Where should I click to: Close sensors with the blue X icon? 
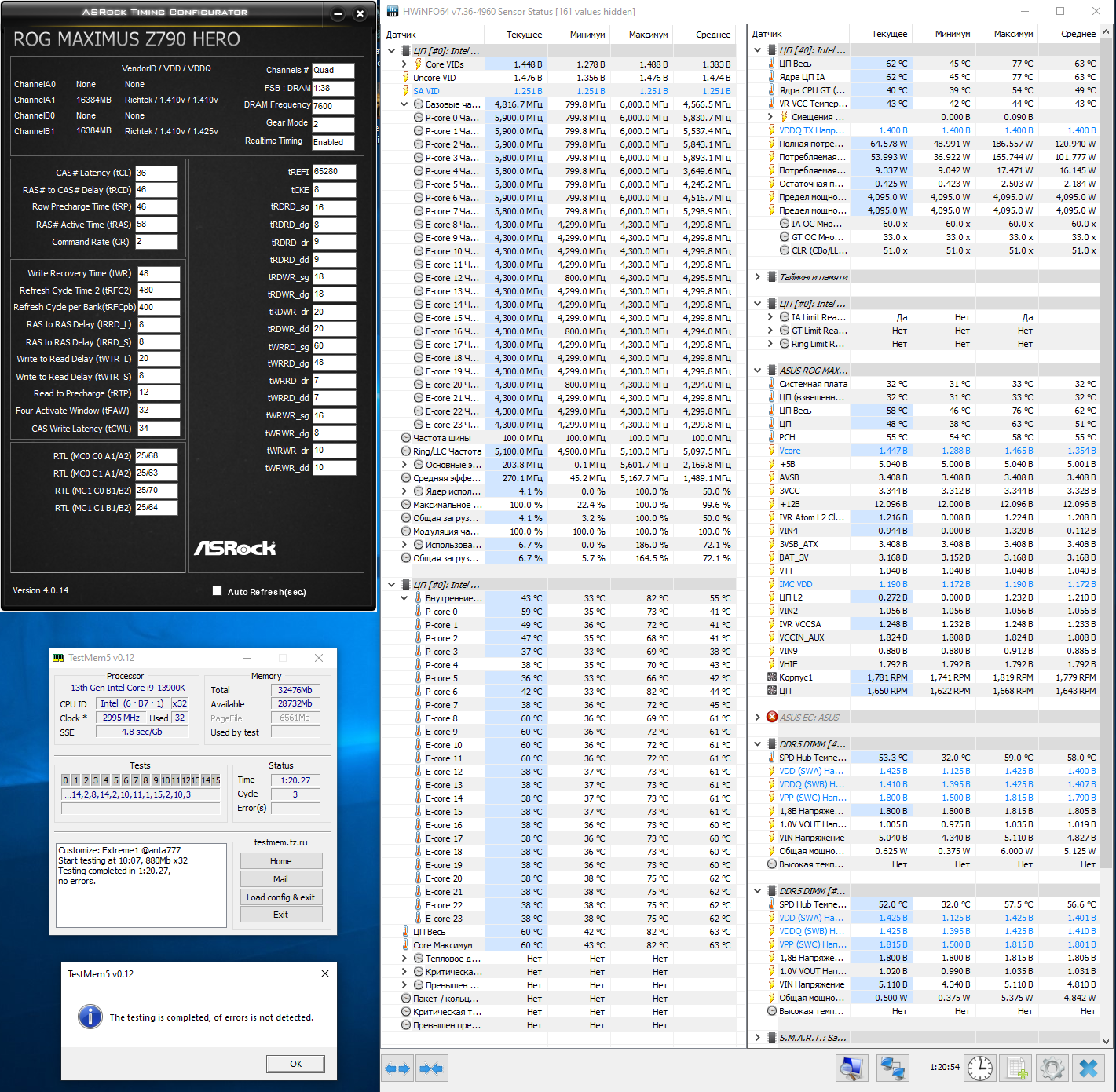(1089, 1068)
